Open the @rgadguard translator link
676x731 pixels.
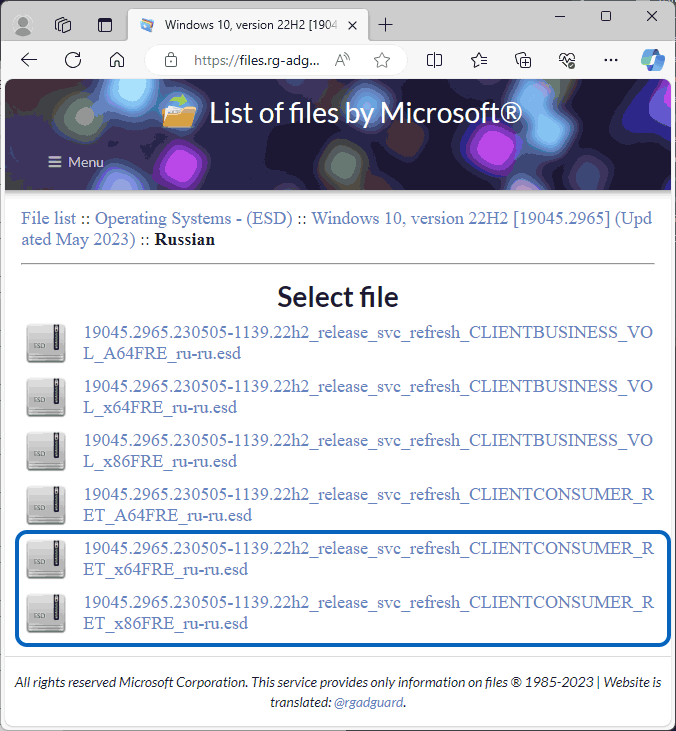click(x=369, y=702)
